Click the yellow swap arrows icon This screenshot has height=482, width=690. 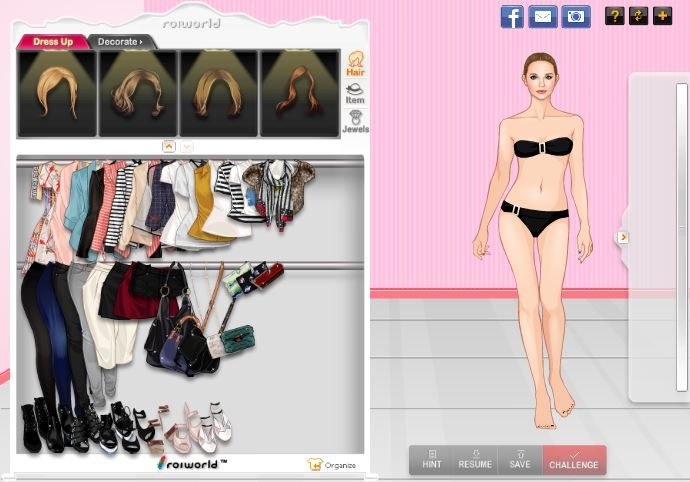pyautogui.click(x=638, y=16)
